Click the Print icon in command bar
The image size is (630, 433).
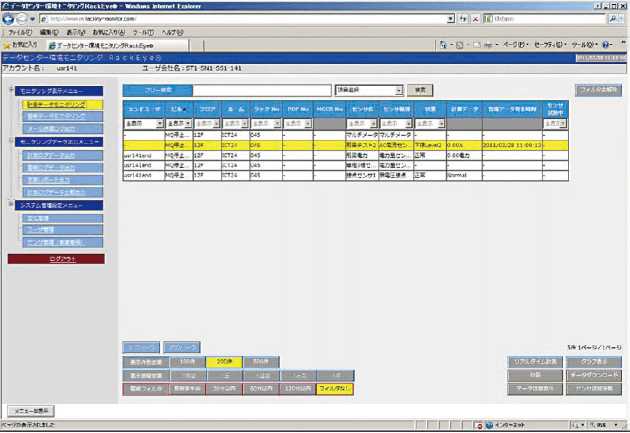pyautogui.click(x=488, y=45)
